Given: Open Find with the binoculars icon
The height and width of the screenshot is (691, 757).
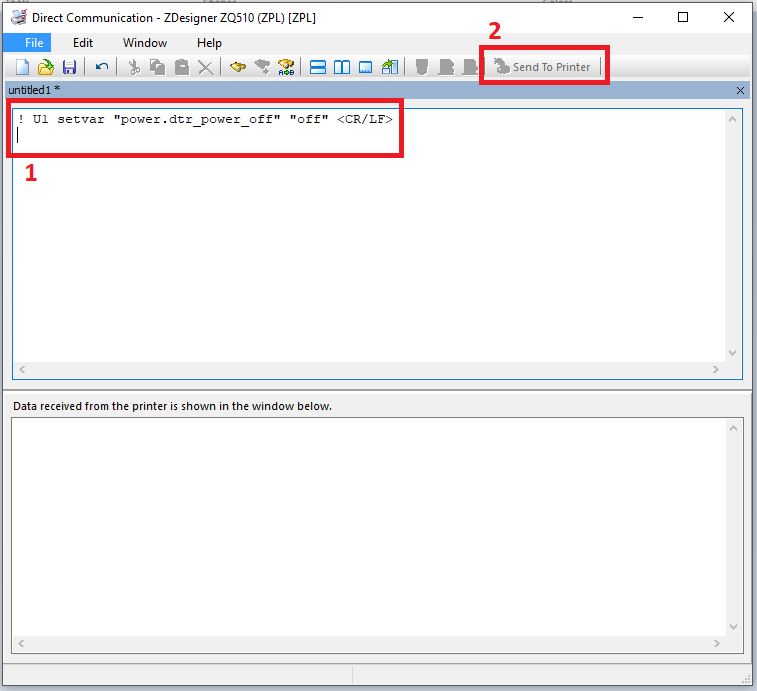Looking at the screenshot, I should coord(238,67).
